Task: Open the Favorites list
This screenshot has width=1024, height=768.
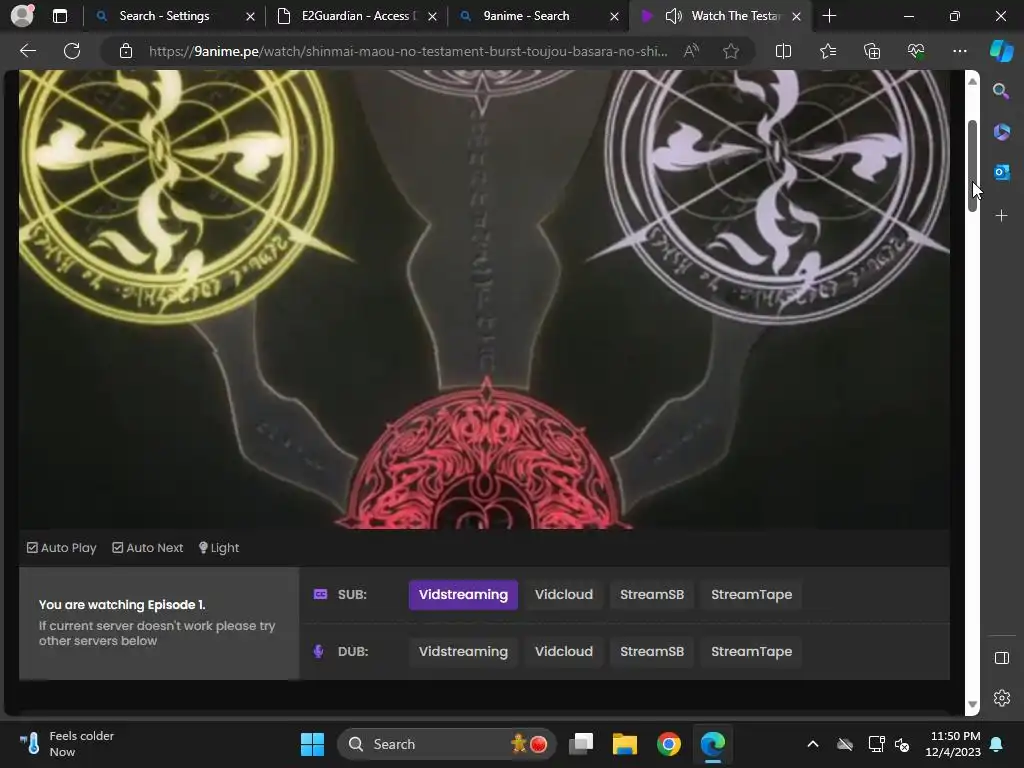Action: click(x=827, y=51)
